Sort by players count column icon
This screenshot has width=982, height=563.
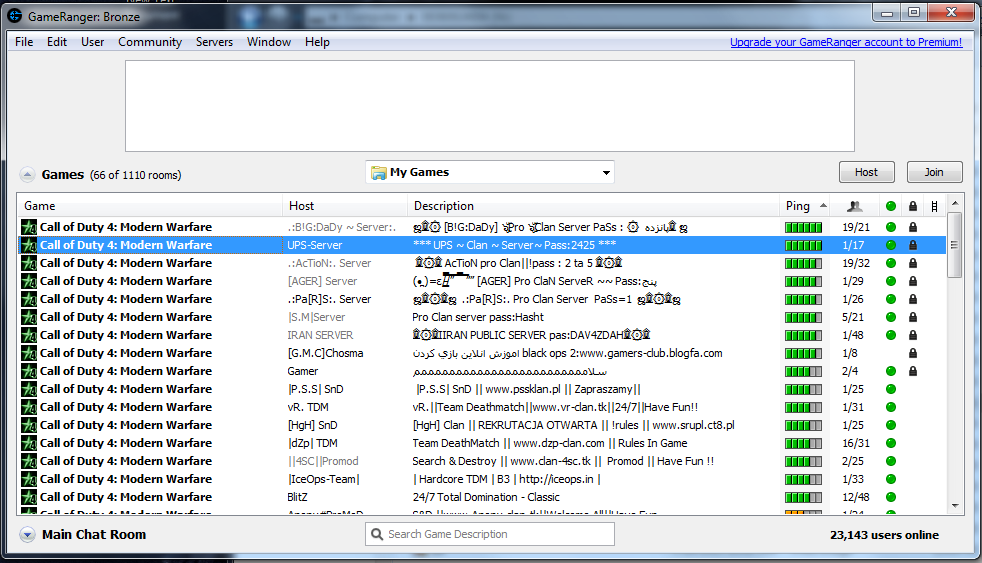click(854, 206)
